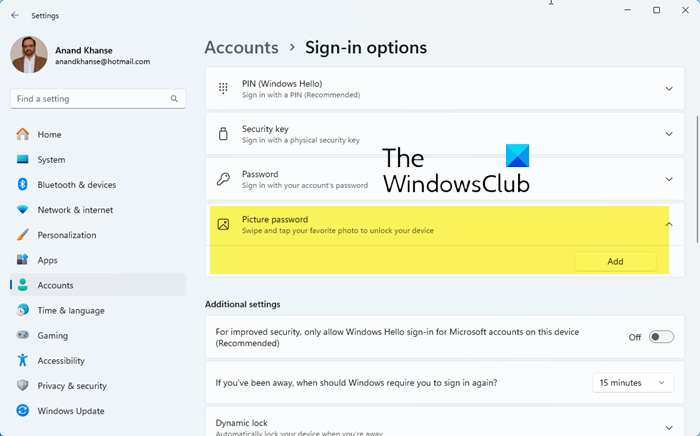Select the Personalization paintbrush icon
700x436 pixels.
click(22, 235)
